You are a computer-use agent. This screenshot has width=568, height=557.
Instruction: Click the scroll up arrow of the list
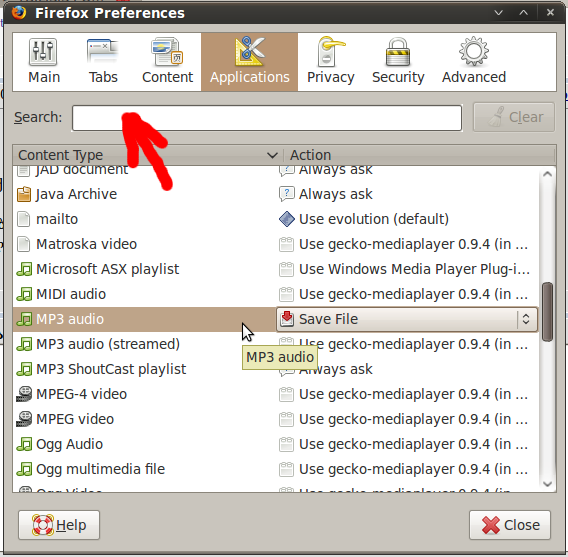click(x=547, y=174)
